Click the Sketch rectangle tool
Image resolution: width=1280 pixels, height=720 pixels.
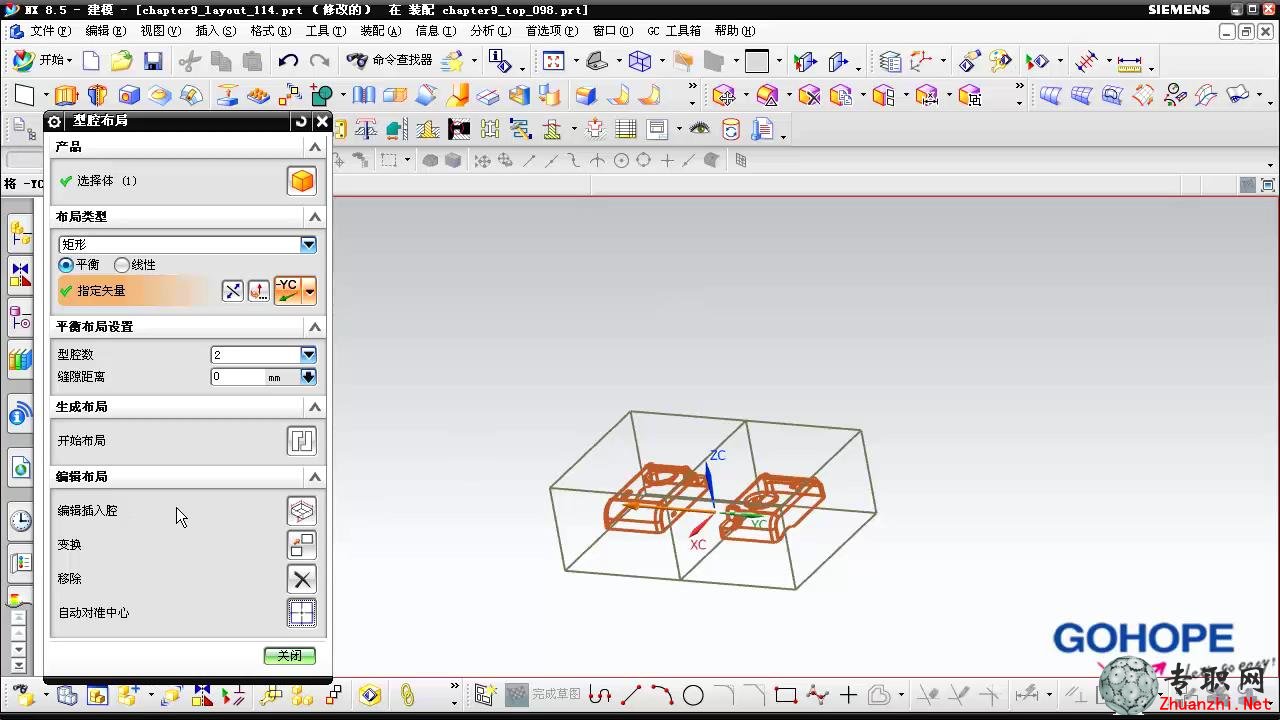click(786, 695)
